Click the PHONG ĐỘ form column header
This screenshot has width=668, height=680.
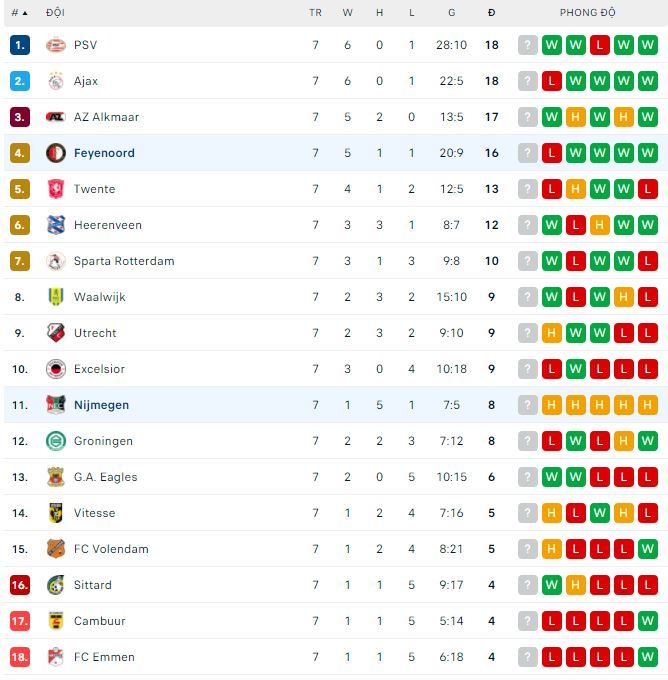[587, 13]
